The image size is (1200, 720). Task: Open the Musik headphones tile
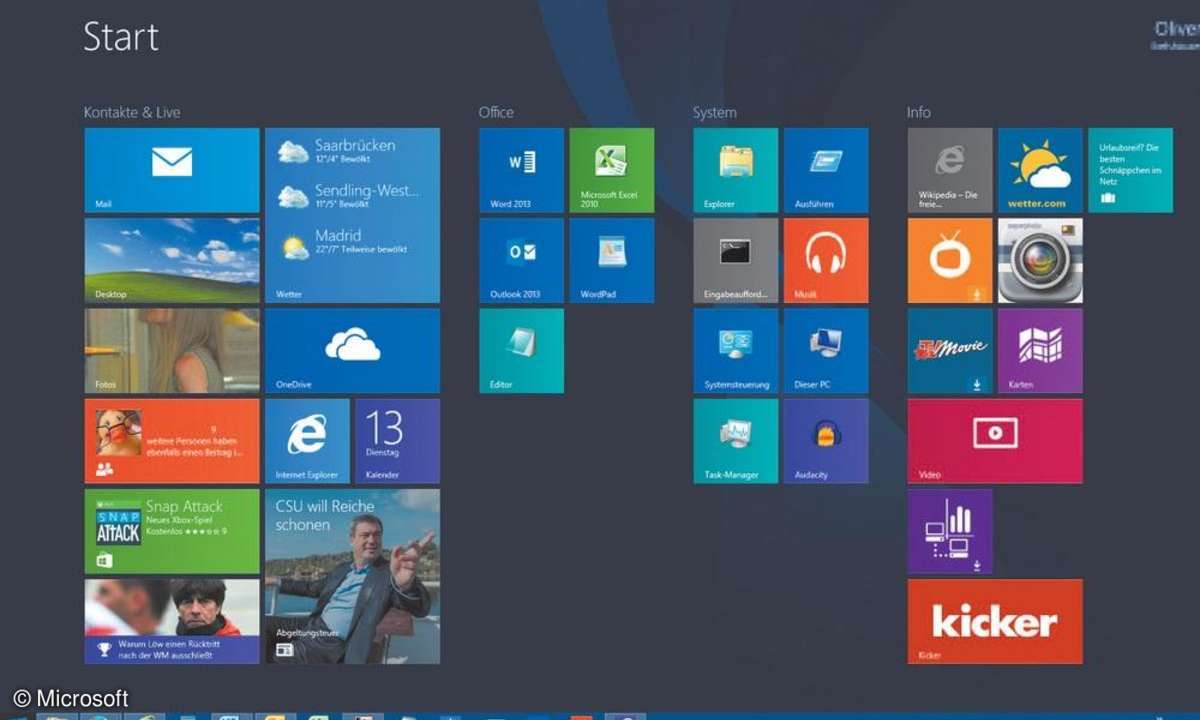pos(826,260)
